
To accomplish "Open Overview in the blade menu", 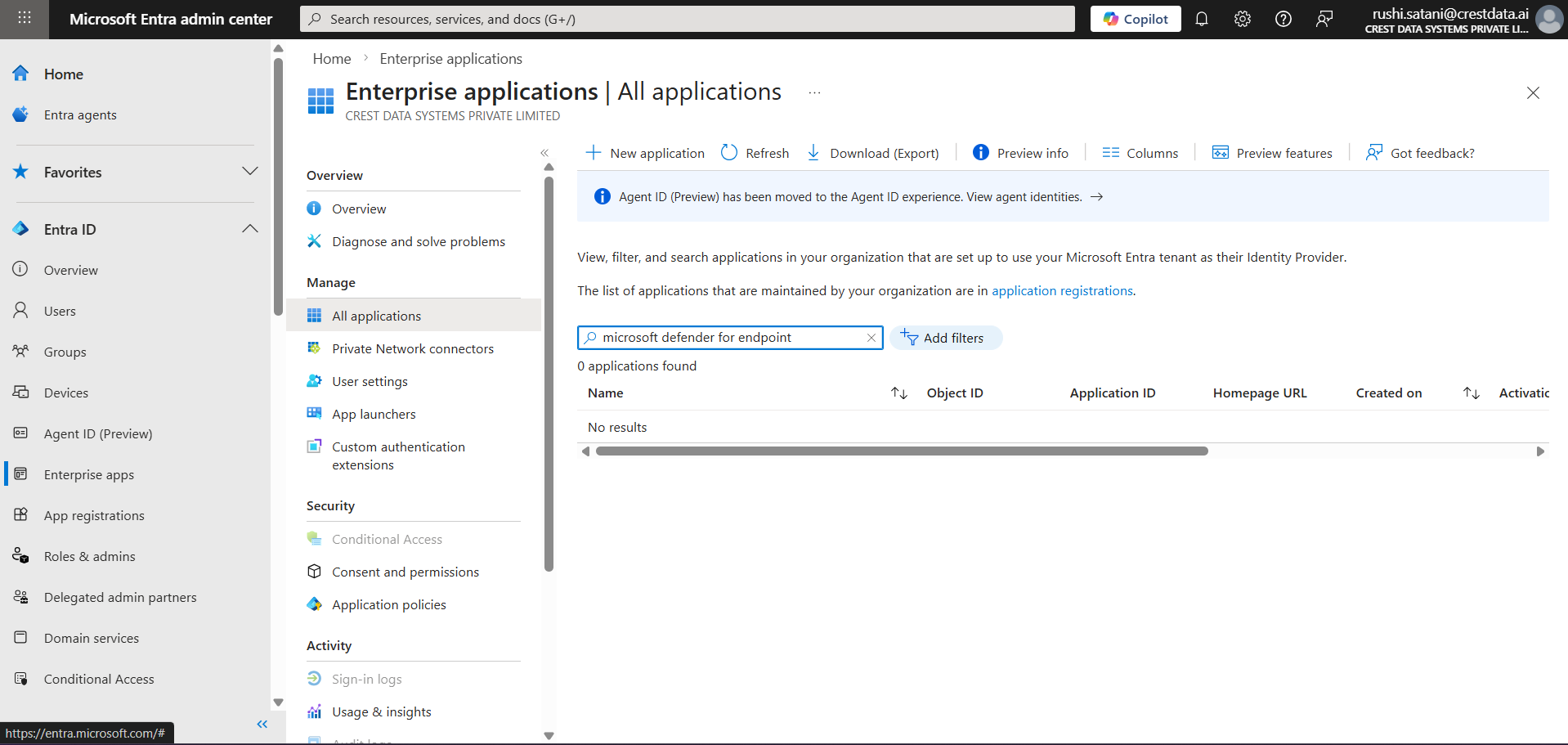I will tap(359, 209).
